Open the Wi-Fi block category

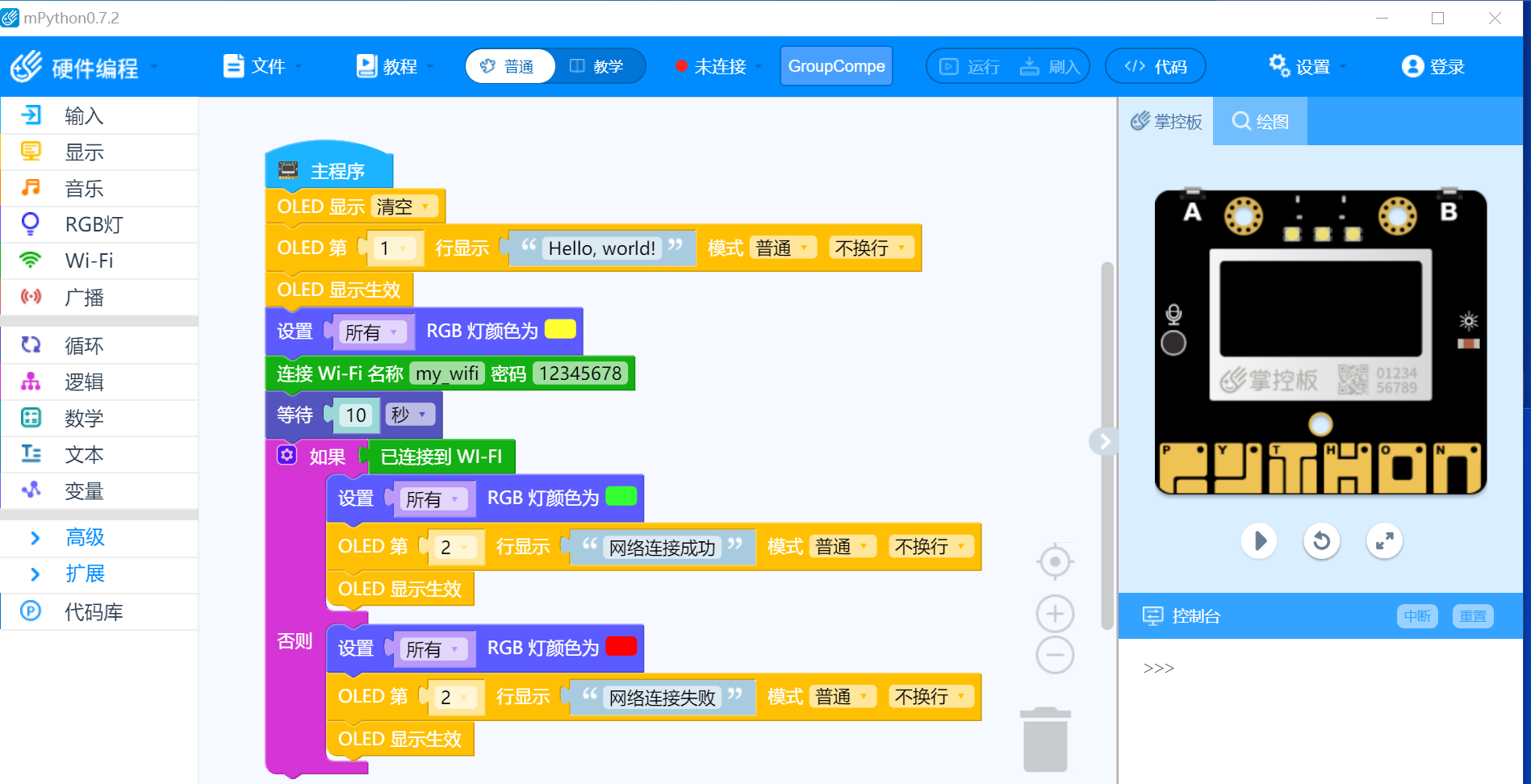[x=99, y=261]
